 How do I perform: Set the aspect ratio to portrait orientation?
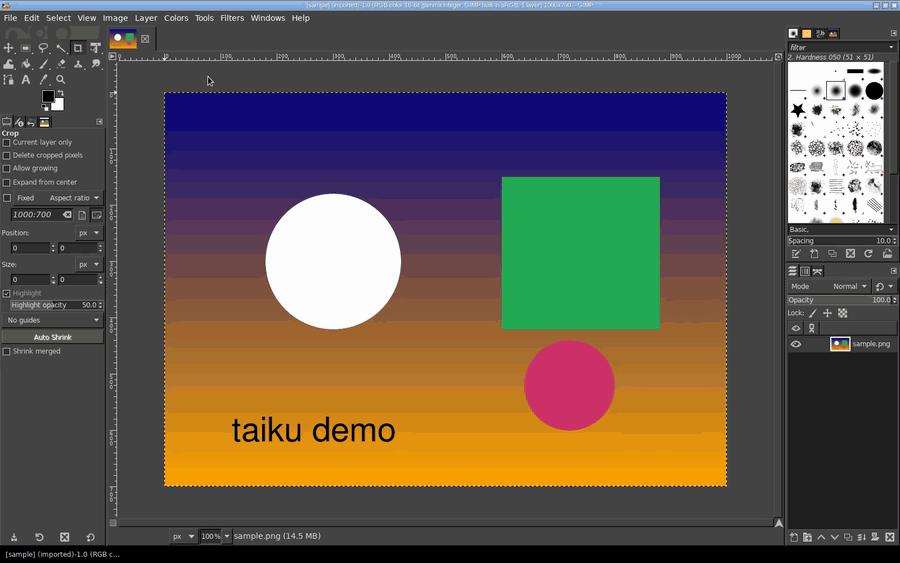click(x=82, y=215)
